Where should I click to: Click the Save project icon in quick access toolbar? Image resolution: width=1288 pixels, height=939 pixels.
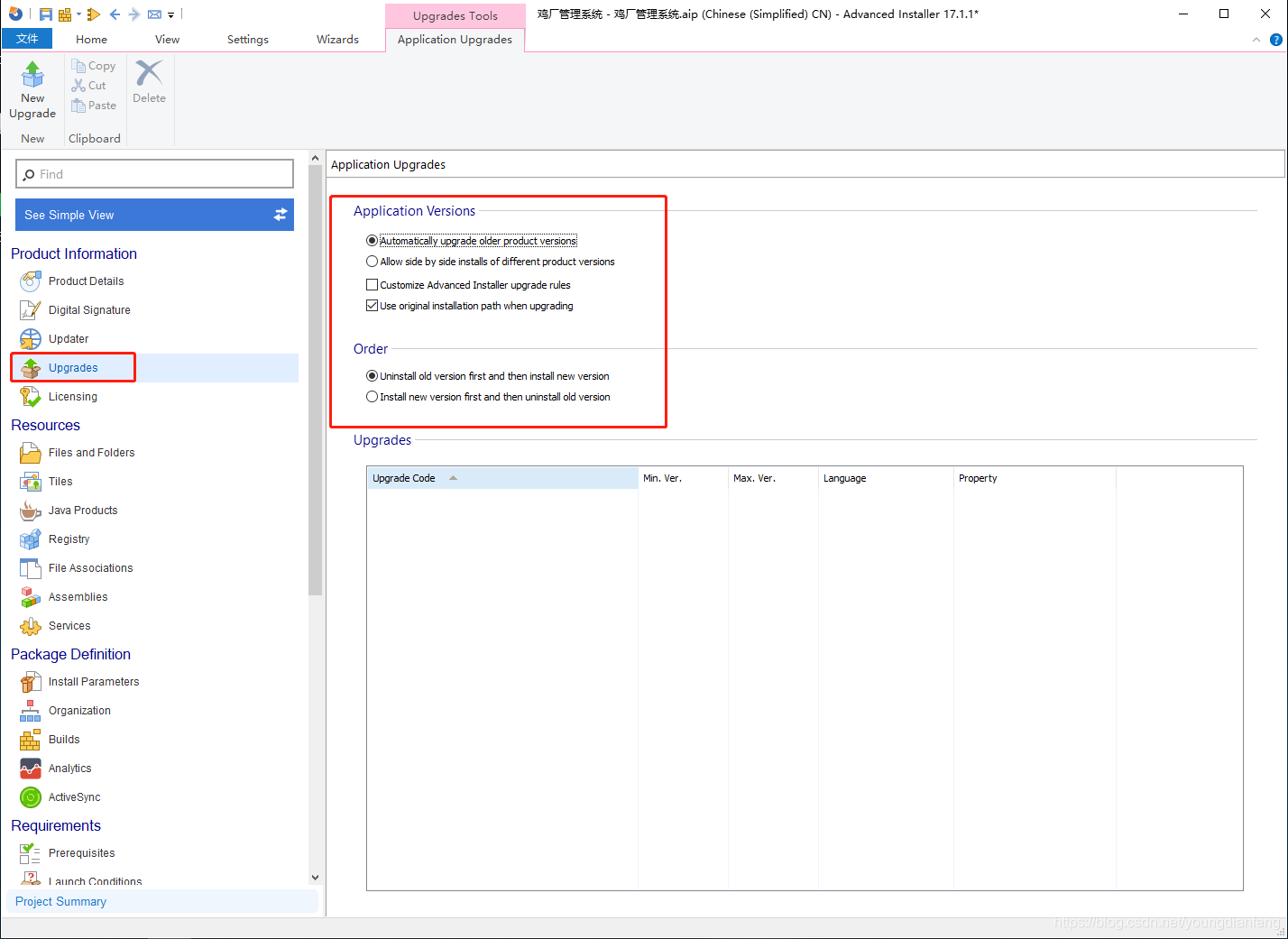(x=45, y=14)
